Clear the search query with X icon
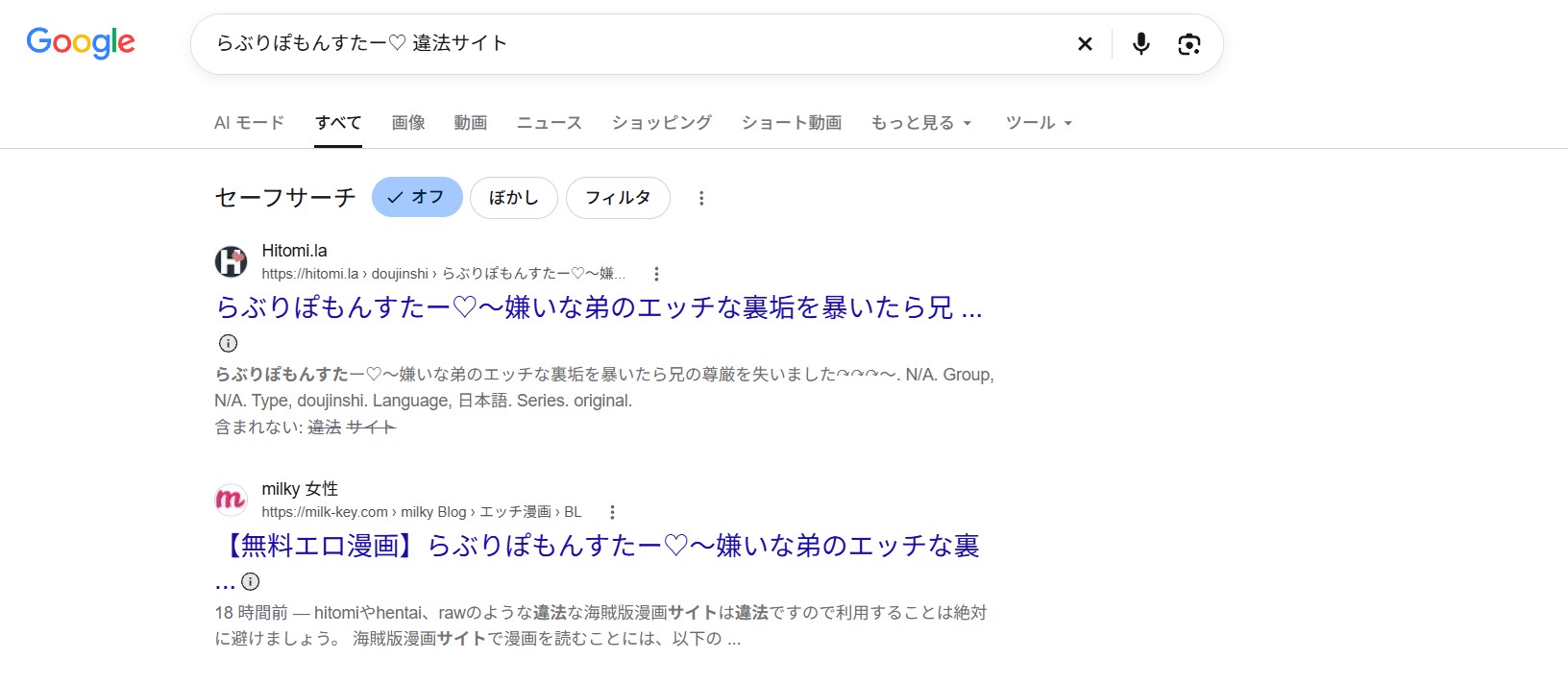 point(1085,43)
